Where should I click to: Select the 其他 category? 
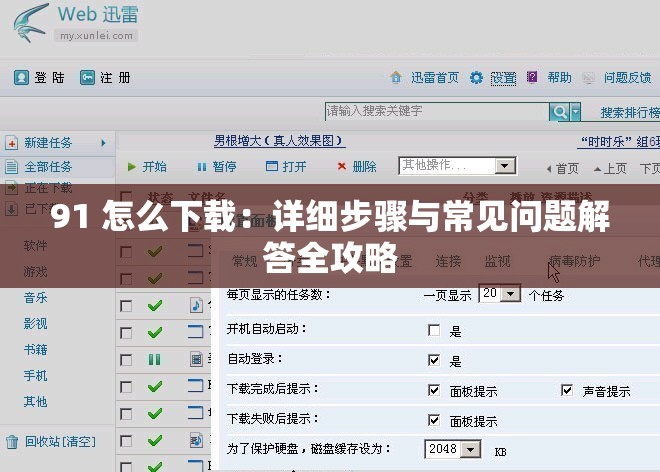pos(35,402)
